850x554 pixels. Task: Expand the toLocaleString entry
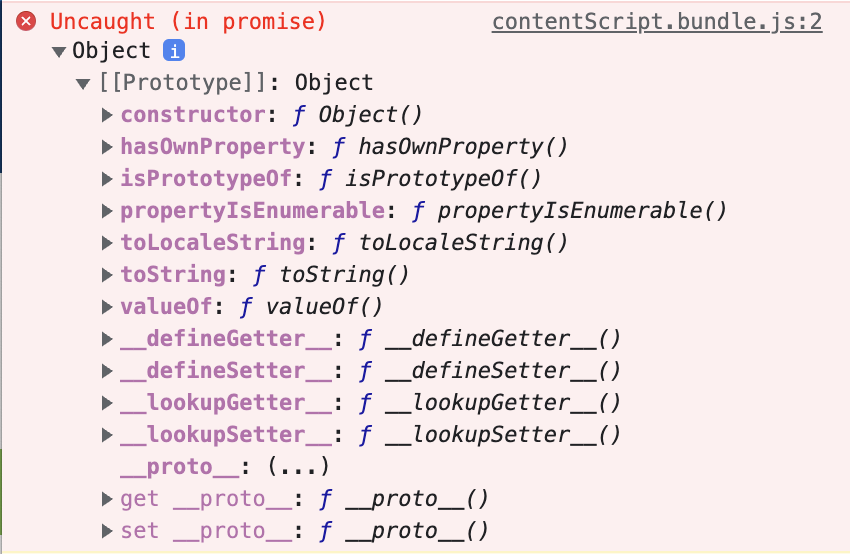tap(107, 243)
